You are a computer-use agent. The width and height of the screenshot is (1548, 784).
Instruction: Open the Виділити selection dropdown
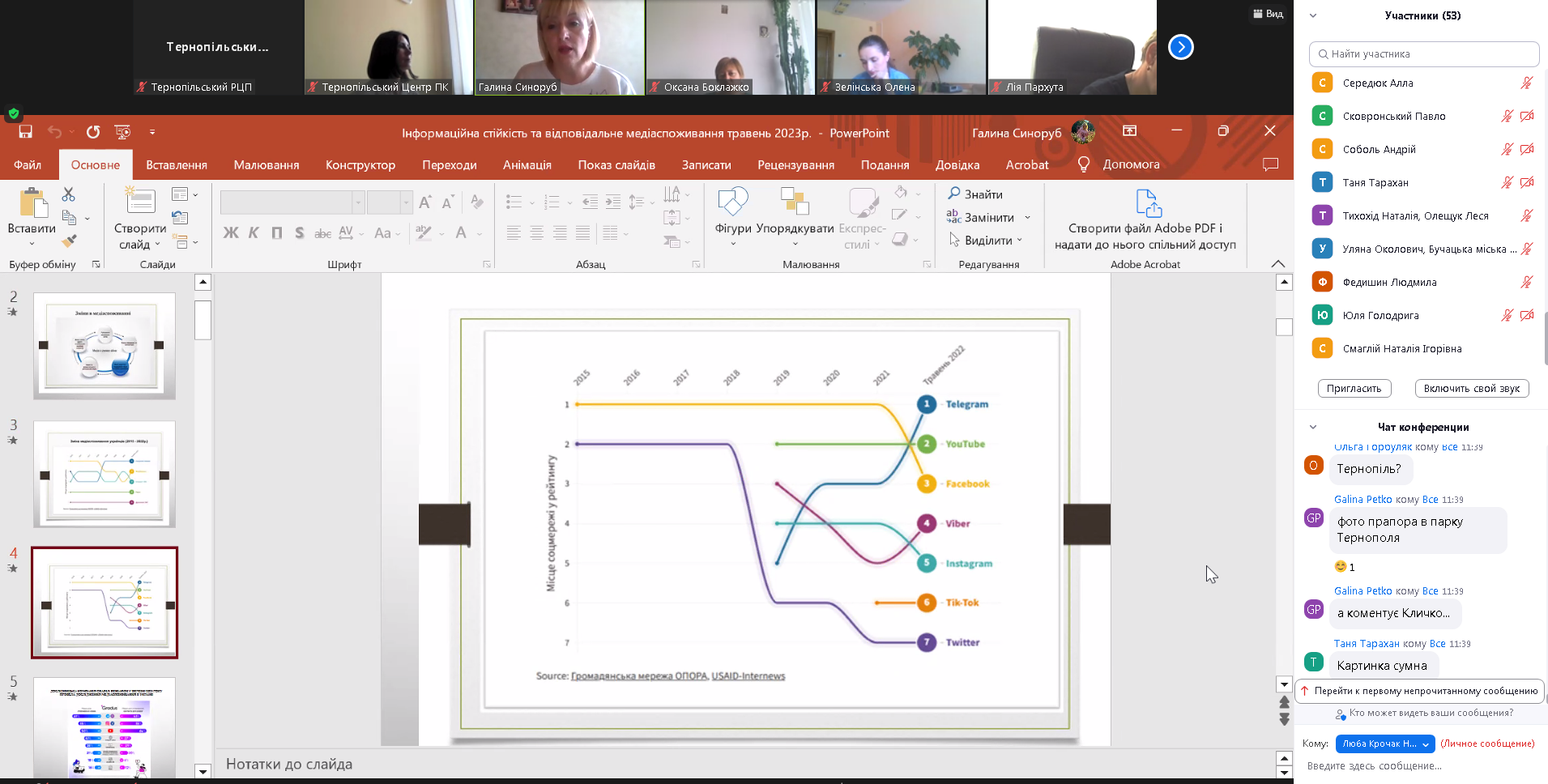click(x=1019, y=241)
